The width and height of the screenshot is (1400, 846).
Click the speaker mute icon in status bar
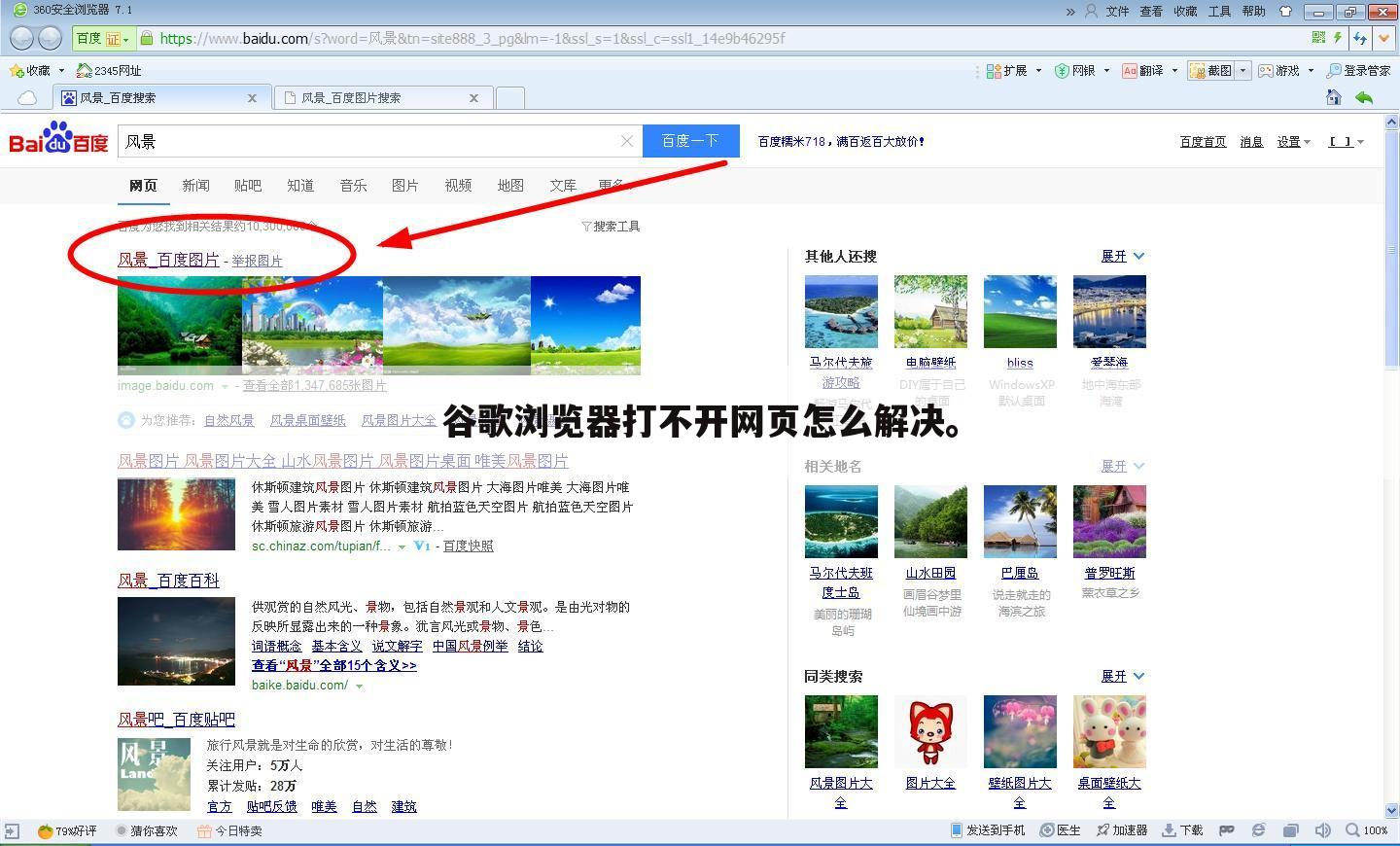tap(1322, 830)
